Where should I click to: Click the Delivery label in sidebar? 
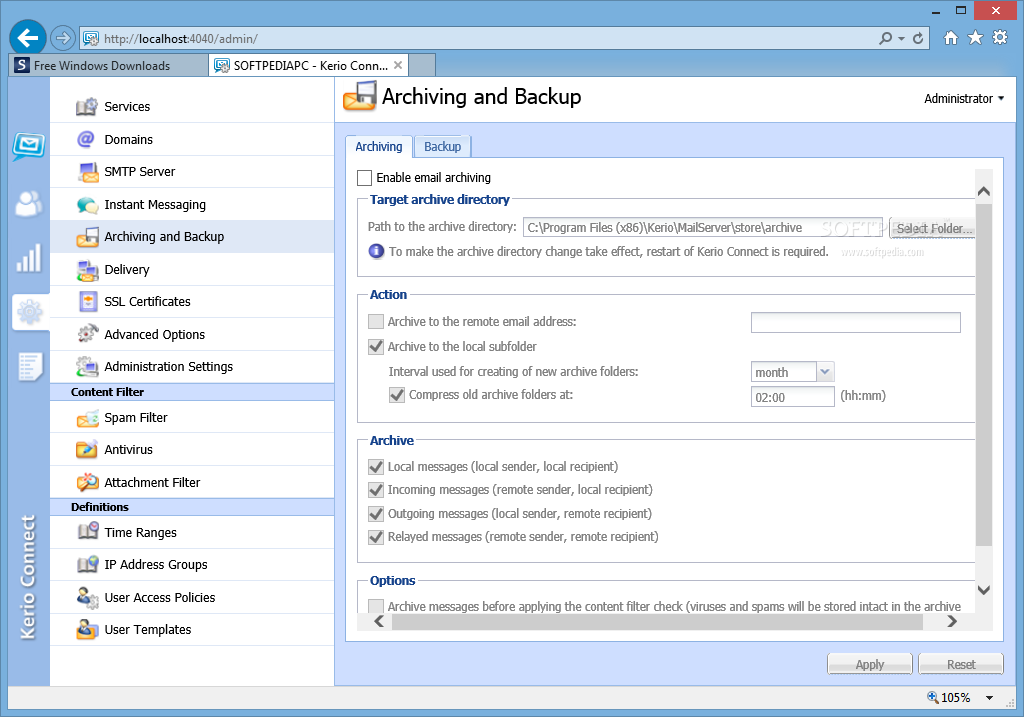point(127,270)
